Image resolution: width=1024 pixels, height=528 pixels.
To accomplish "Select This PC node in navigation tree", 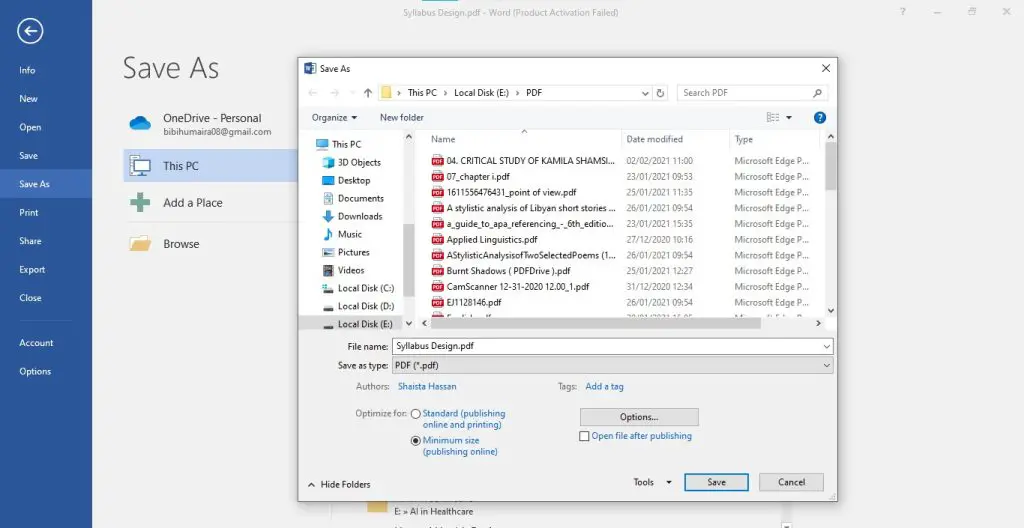I will 346,144.
